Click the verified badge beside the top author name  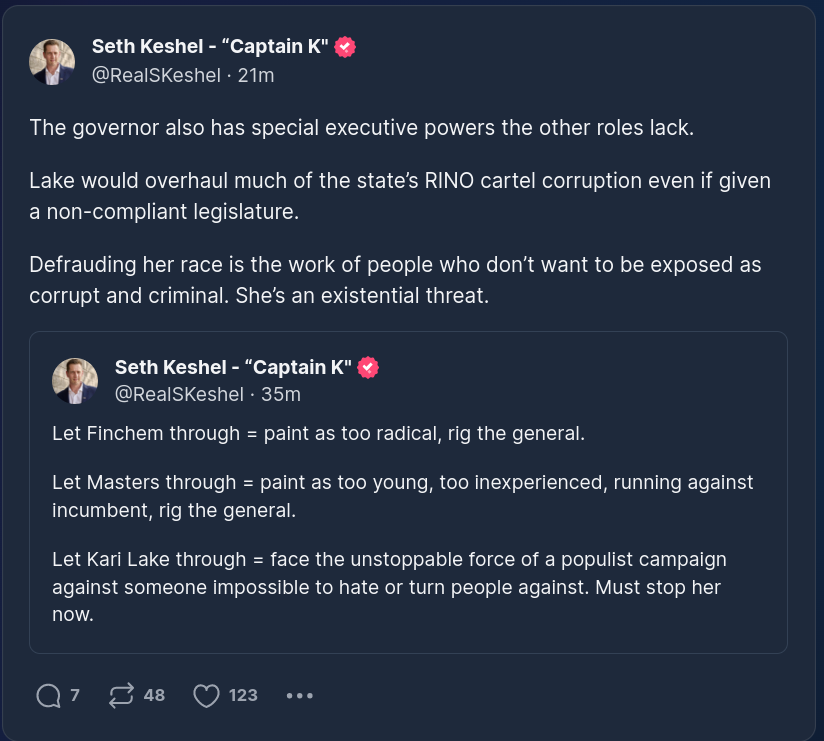[345, 46]
